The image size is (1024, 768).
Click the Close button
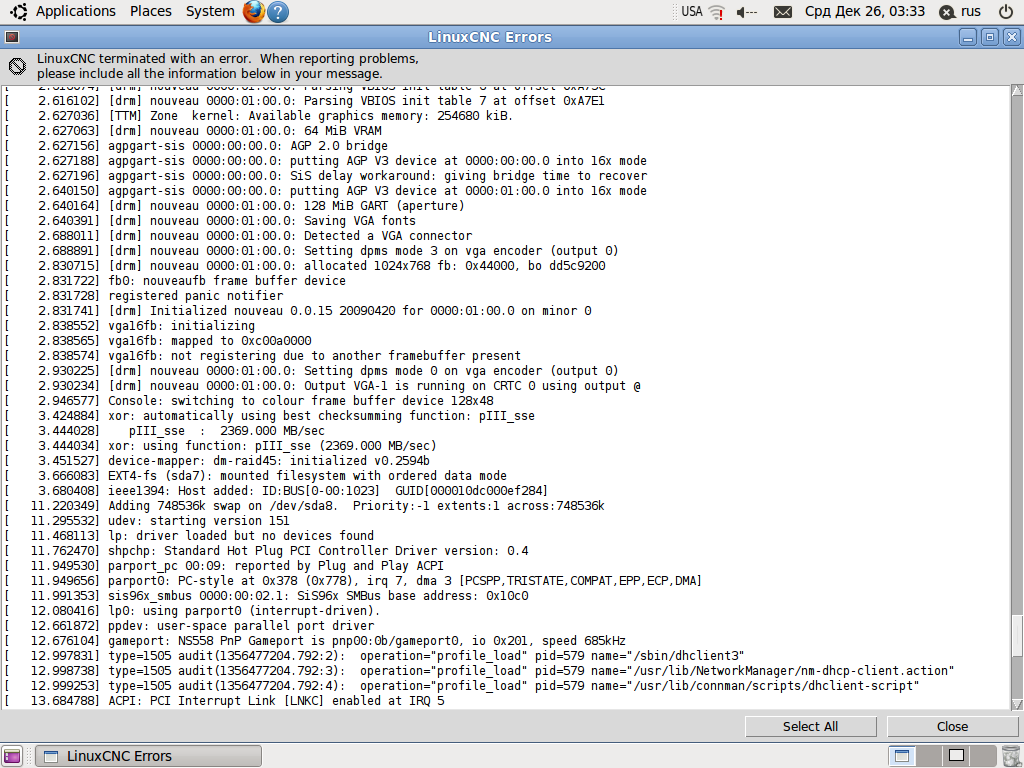pos(952,726)
